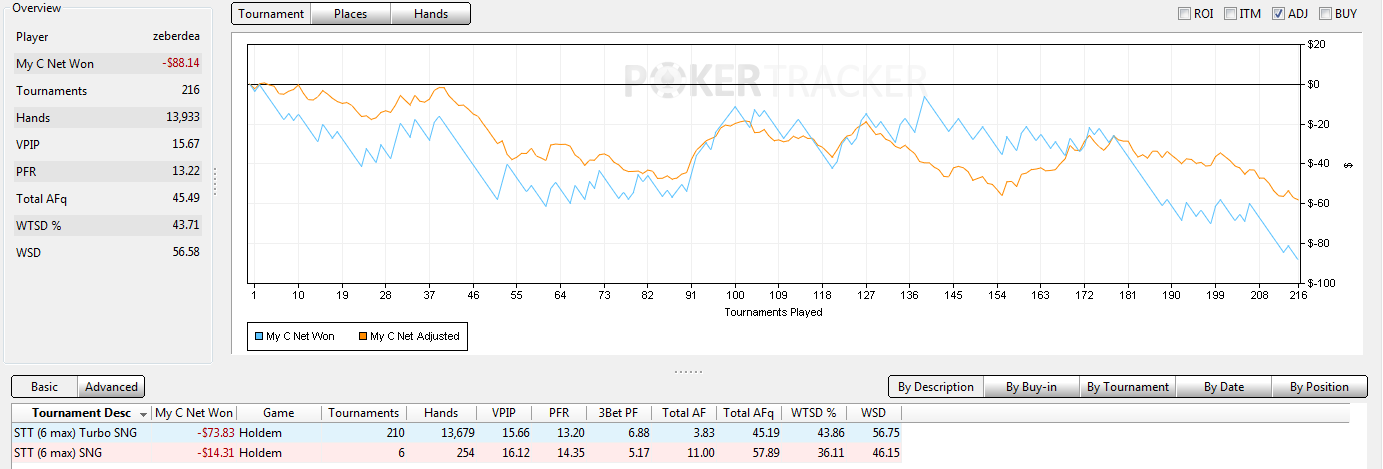Group report By Buy-in
This screenshot has height=469, width=1383.
point(1031,387)
